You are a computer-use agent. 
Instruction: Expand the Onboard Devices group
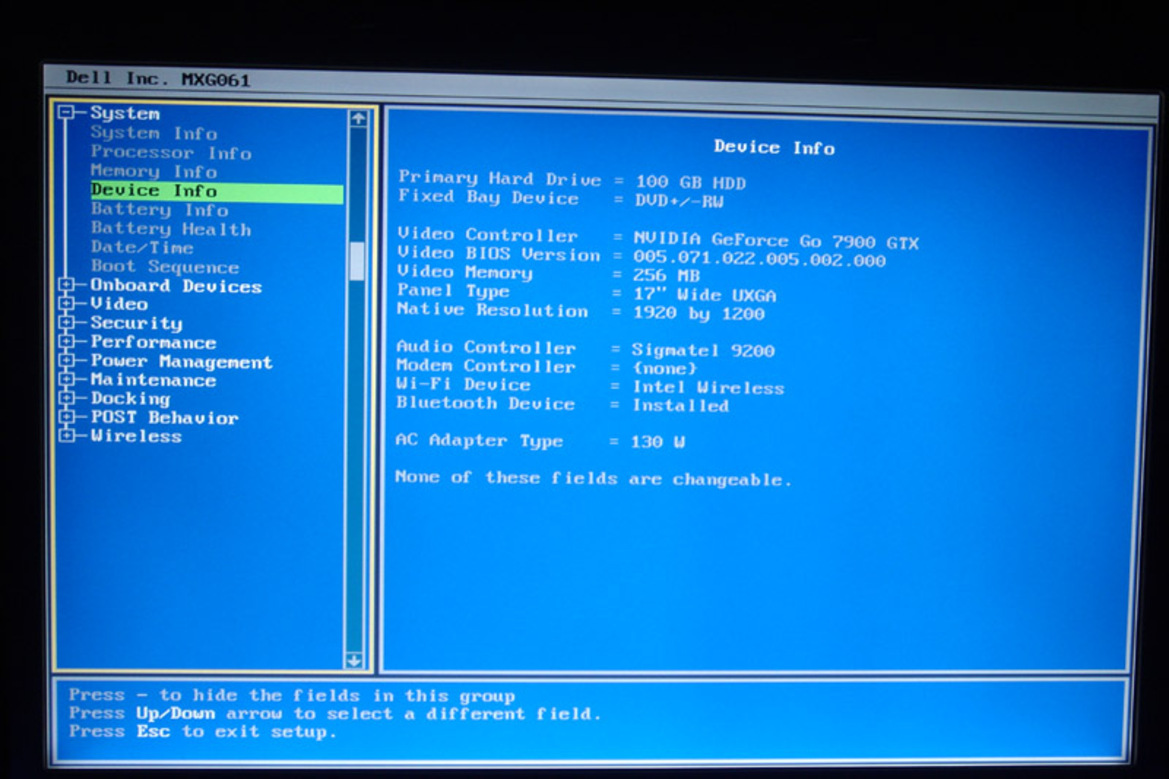(x=67, y=285)
